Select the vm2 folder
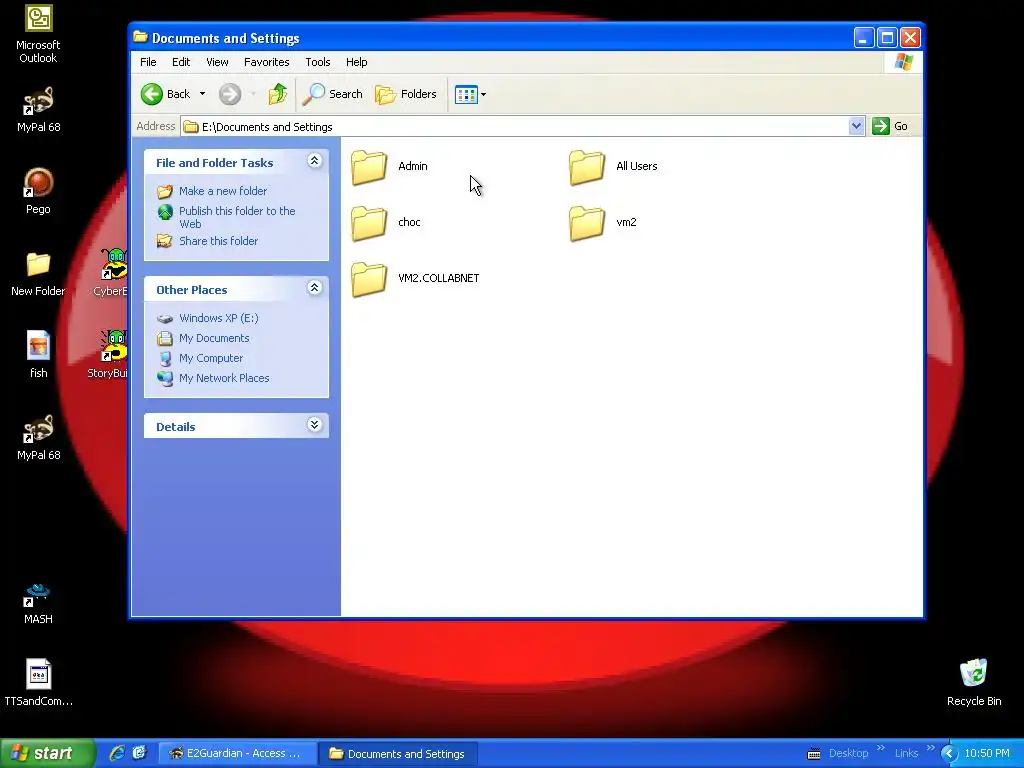1024x768 pixels. pos(602,223)
